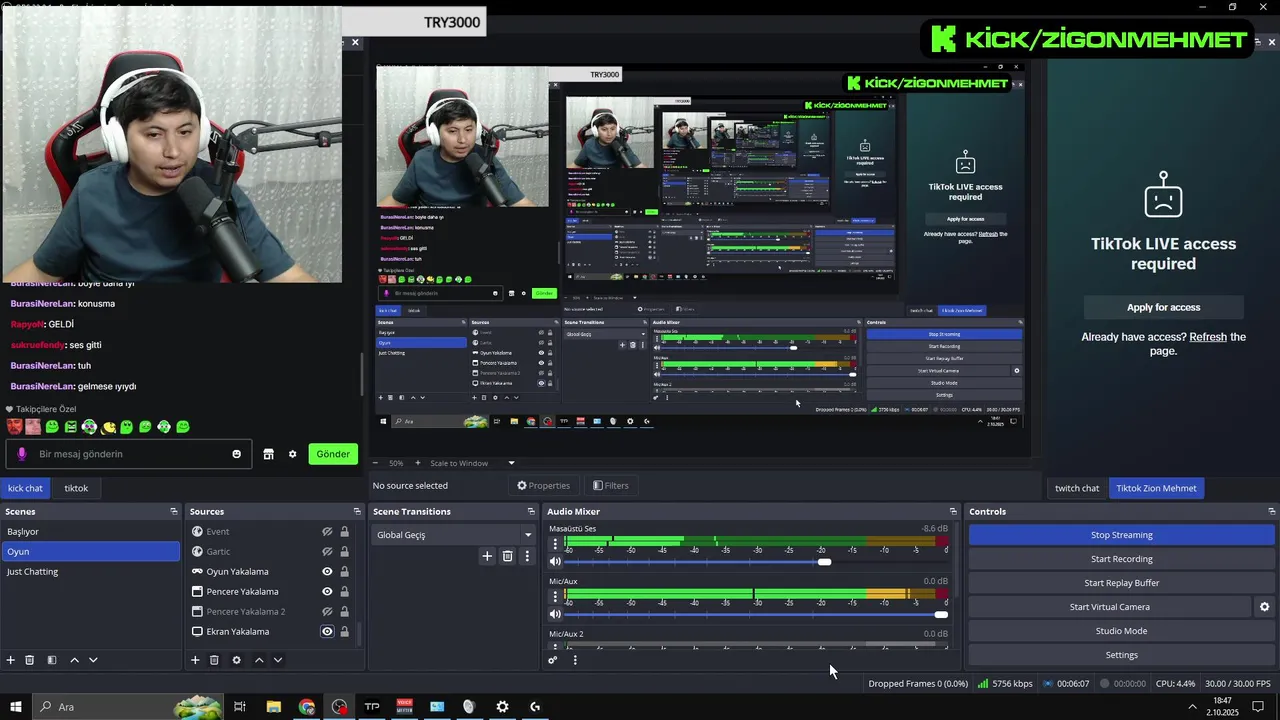The height and width of the screenshot is (720, 1280).
Task: Hide the Oyun Yakalama source
Action: 327,572
